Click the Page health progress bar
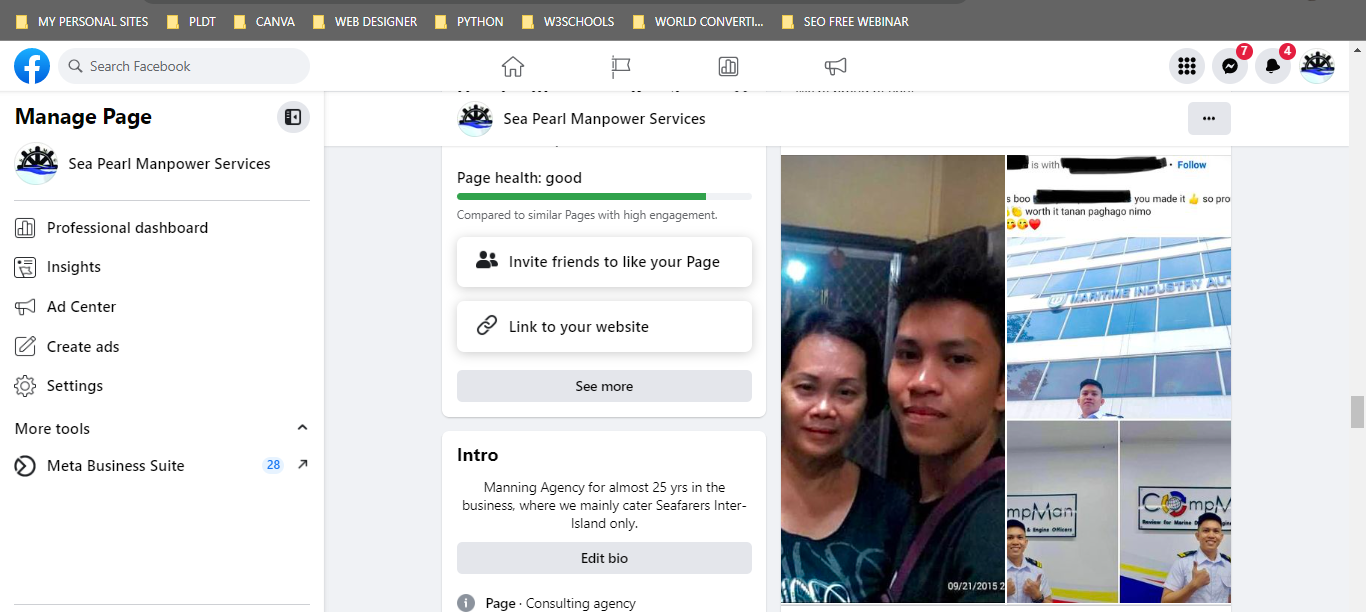This screenshot has height=612, width=1366. (x=604, y=197)
